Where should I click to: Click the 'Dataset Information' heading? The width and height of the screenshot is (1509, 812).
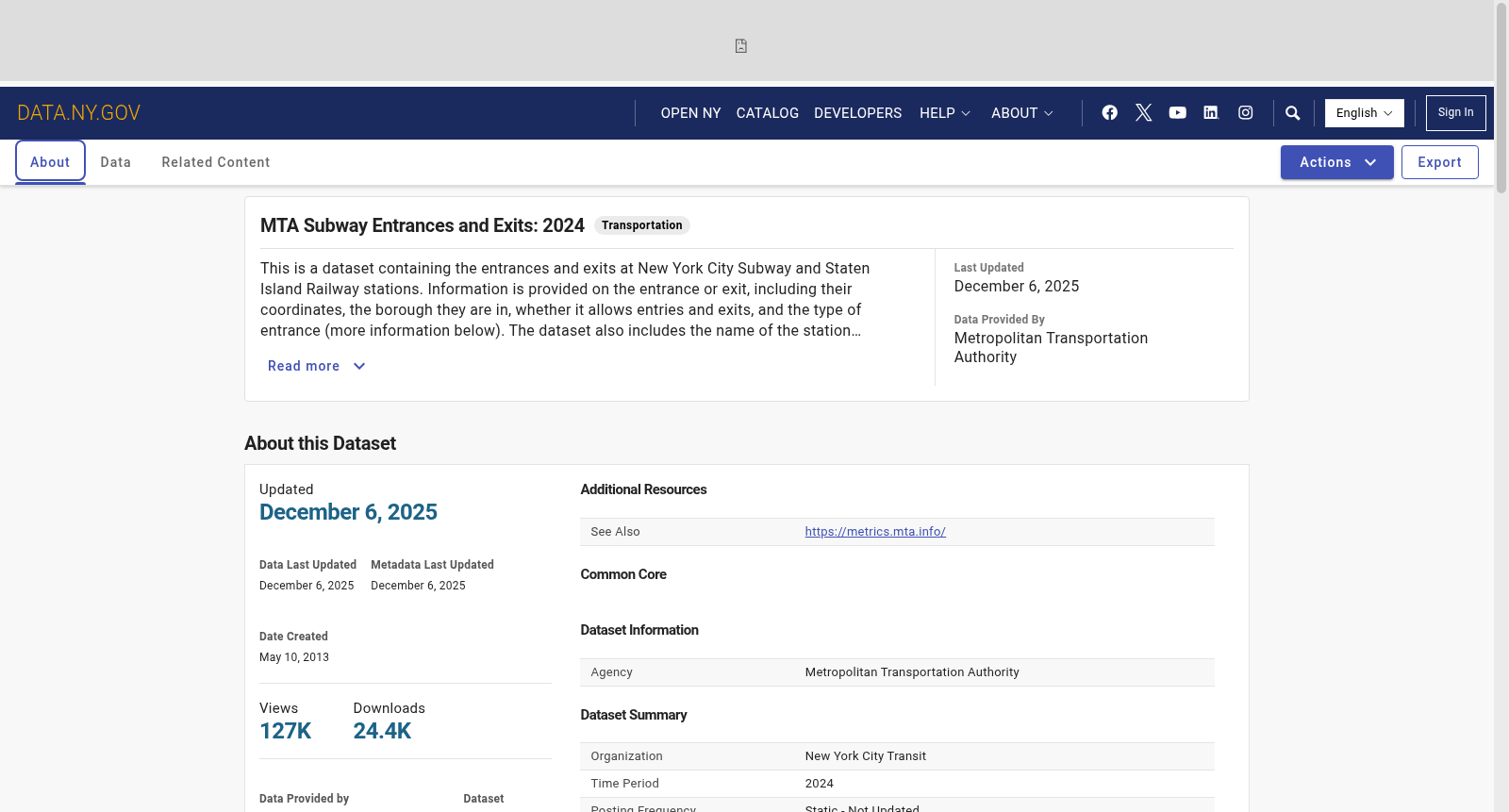pos(639,630)
